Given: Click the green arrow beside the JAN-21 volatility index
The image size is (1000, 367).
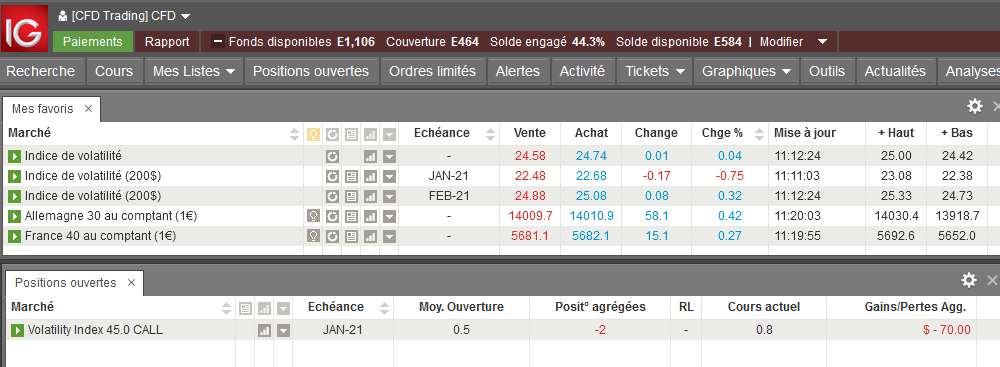Looking at the screenshot, I should 14,176.
